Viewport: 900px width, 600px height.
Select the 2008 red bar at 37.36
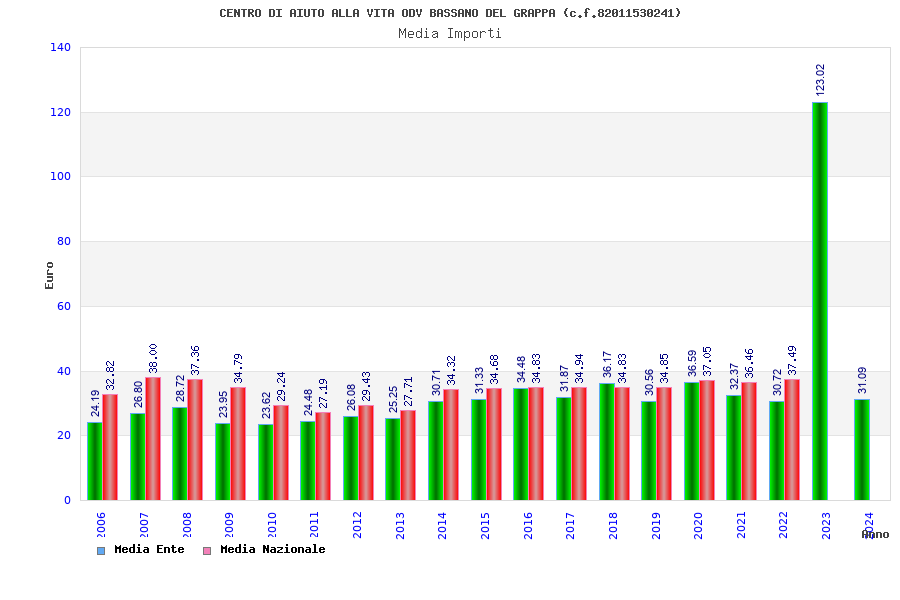(195, 439)
